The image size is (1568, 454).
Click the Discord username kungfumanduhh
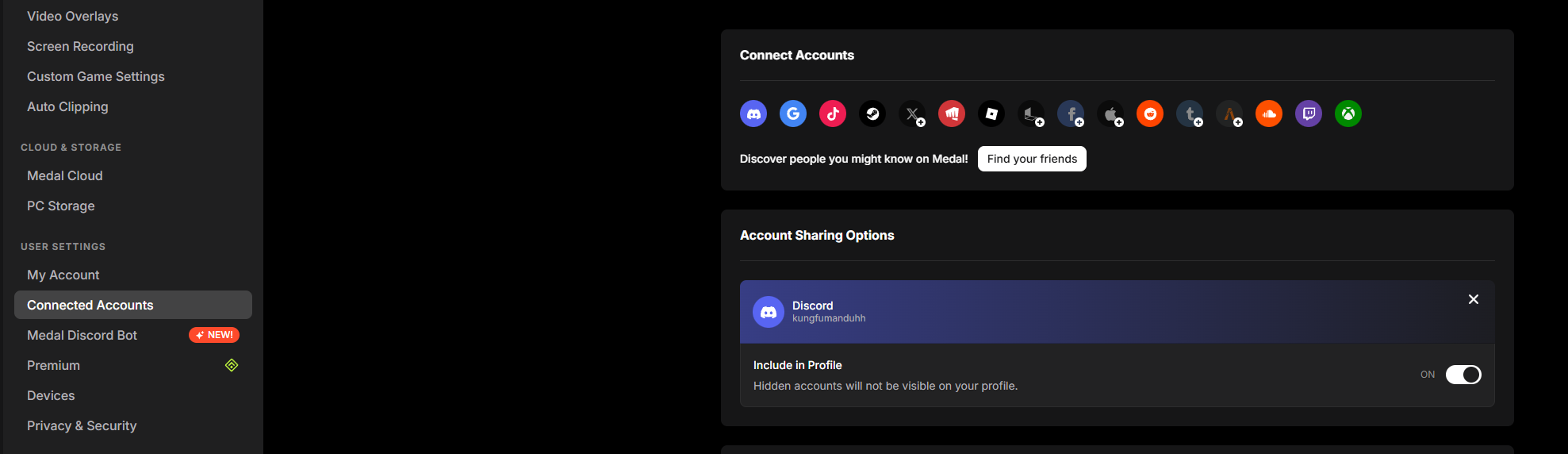(829, 318)
